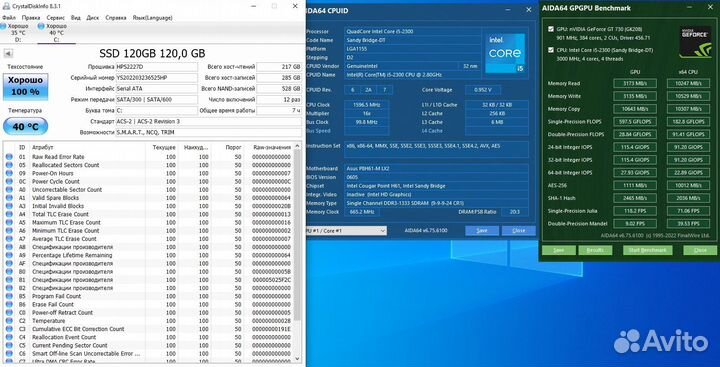This screenshot has width=720, height=367.
Task: Click the status icon of Erase Fail Count
Action: tap(9, 305)
